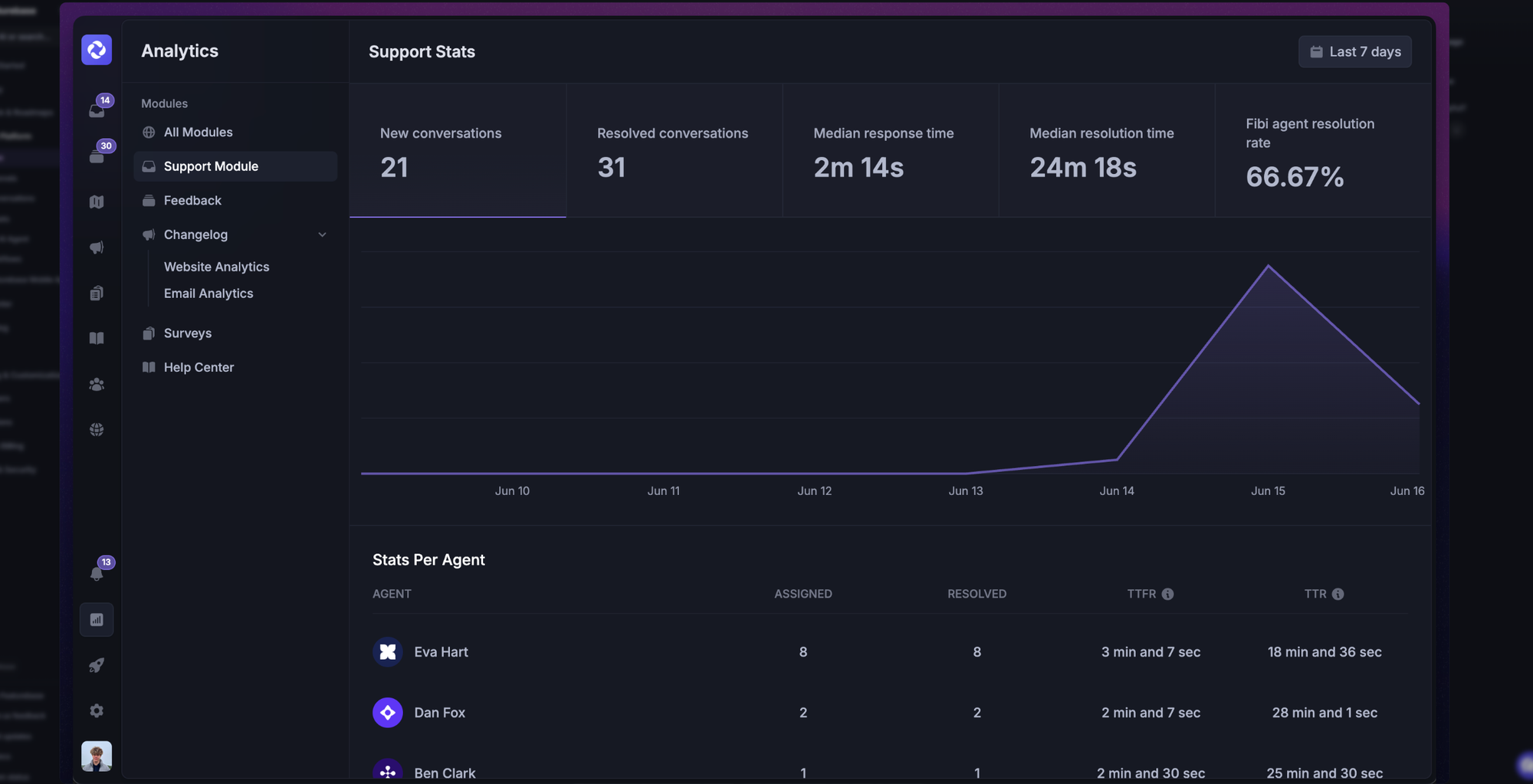This screenshot has width=1533, height=784.
Task: Open the Last 7 days date range picker
Action: point(1354,51)
